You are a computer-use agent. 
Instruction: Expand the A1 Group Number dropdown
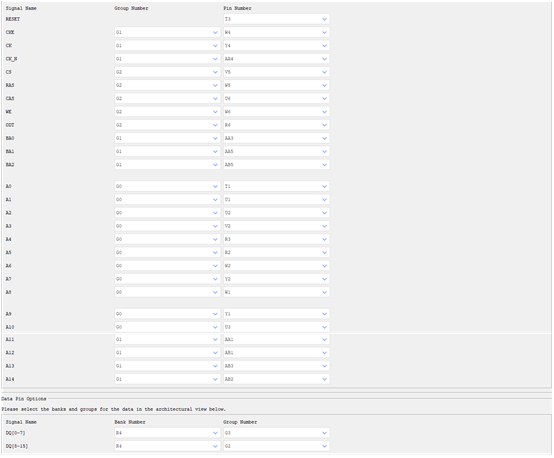tap(167, 200)
